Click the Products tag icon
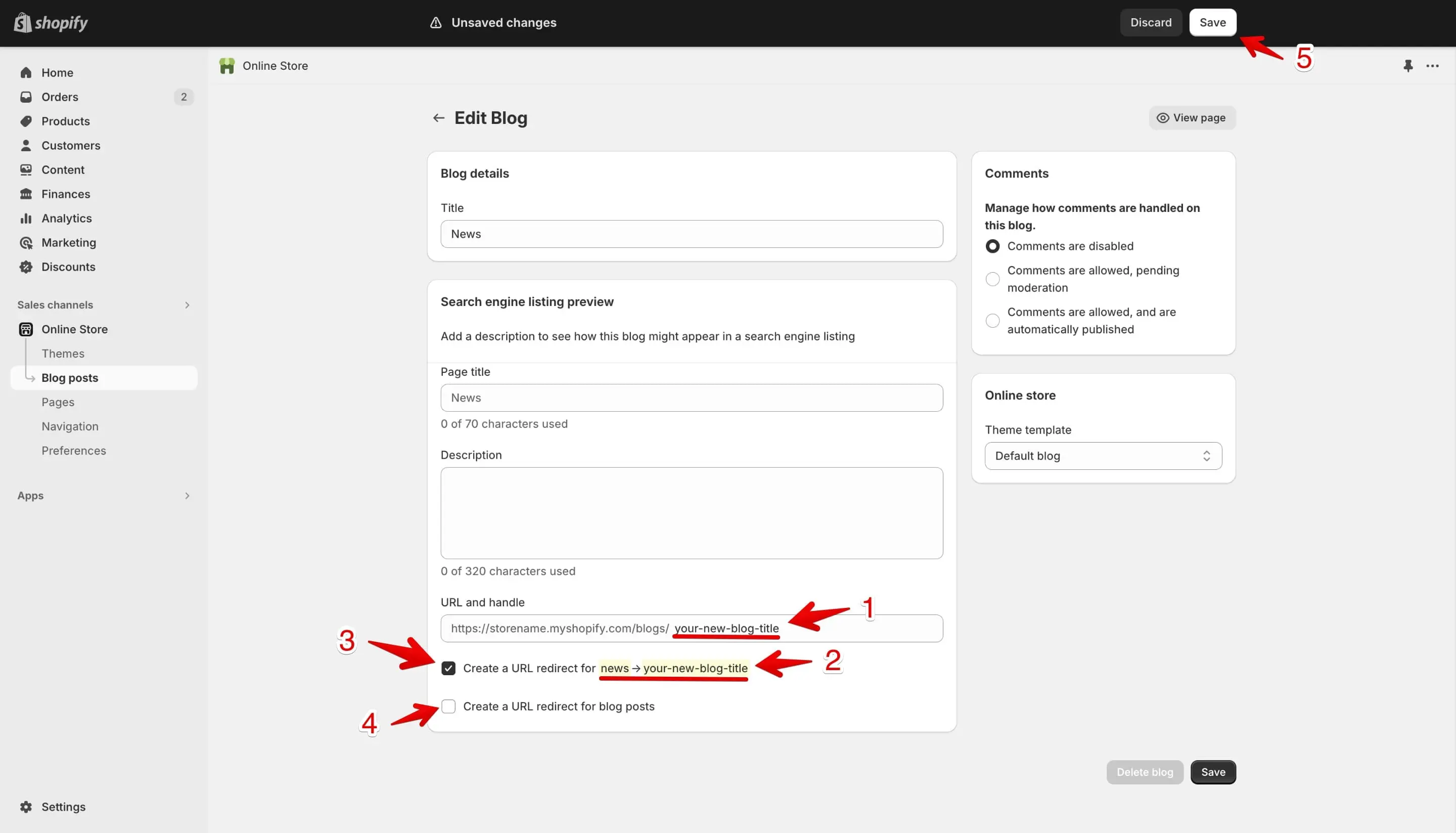 point(26,121)
